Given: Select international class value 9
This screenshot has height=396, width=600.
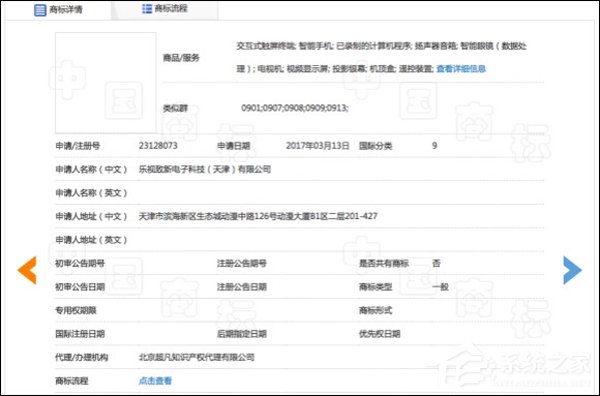Looking at the screenshot, I should (x=435, y=146).
